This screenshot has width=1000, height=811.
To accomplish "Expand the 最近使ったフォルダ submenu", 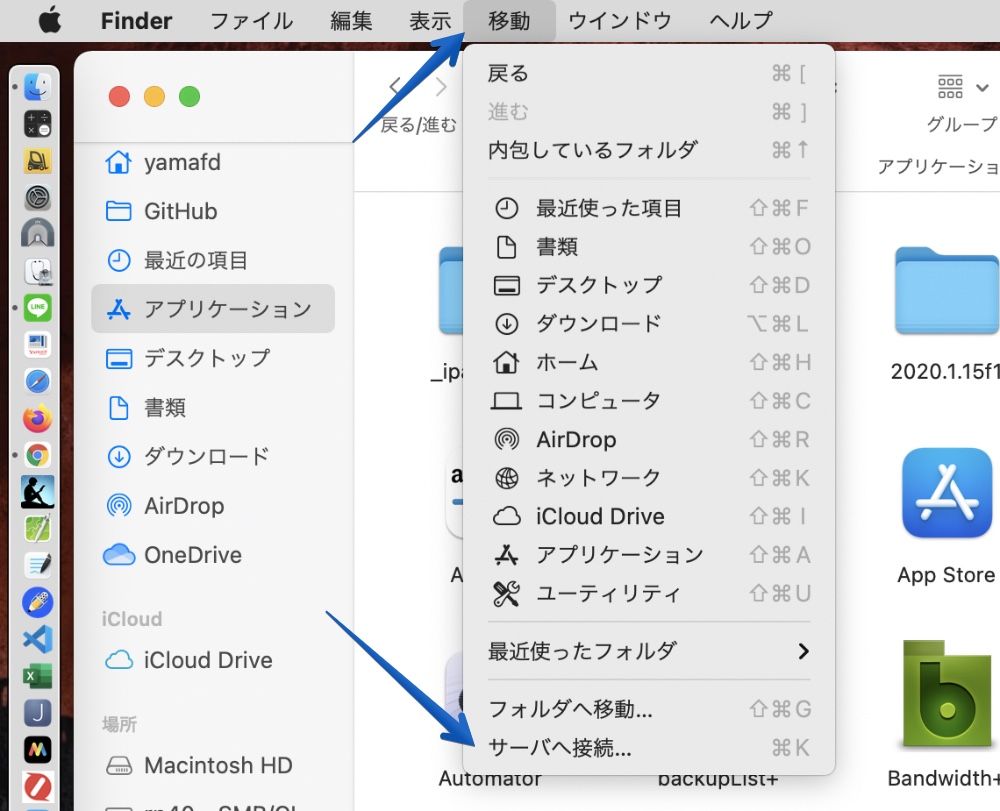I will [647, 651].
